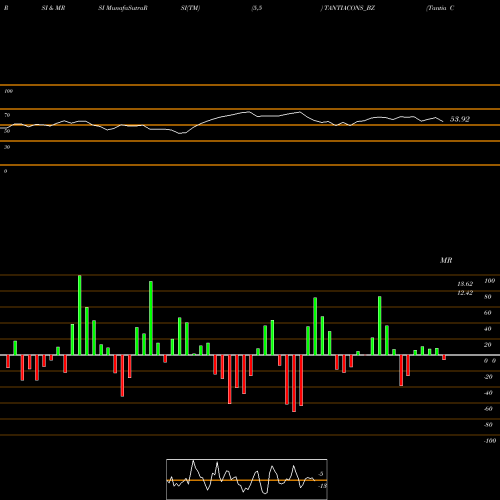Click the tallest green bar in MR histogram
The height and width of the screenshot is (500, 500).
point(80,315)
